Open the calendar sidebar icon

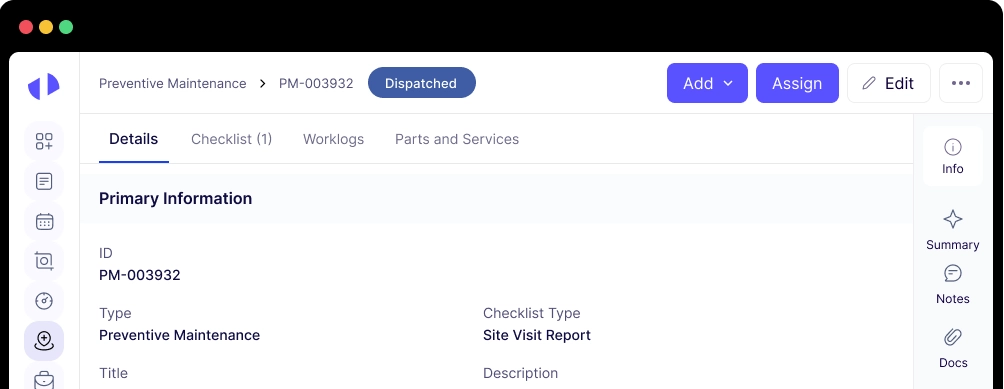click(44, 221)
